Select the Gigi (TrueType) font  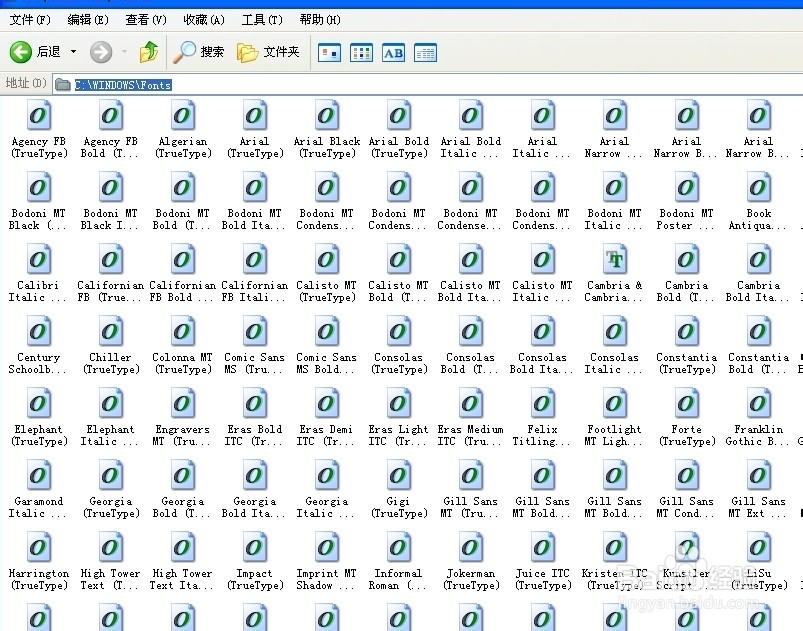pyautogui.click(x=398, y=490)
